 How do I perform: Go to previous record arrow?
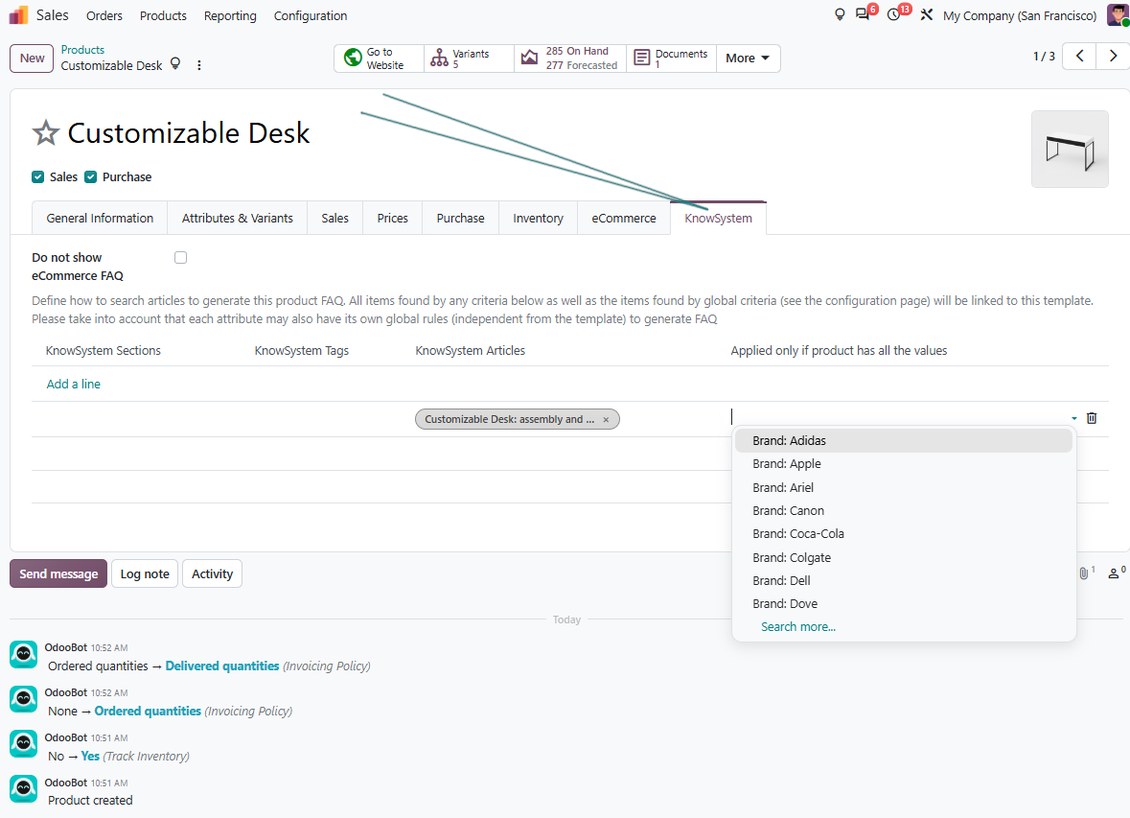point(1080,56)
